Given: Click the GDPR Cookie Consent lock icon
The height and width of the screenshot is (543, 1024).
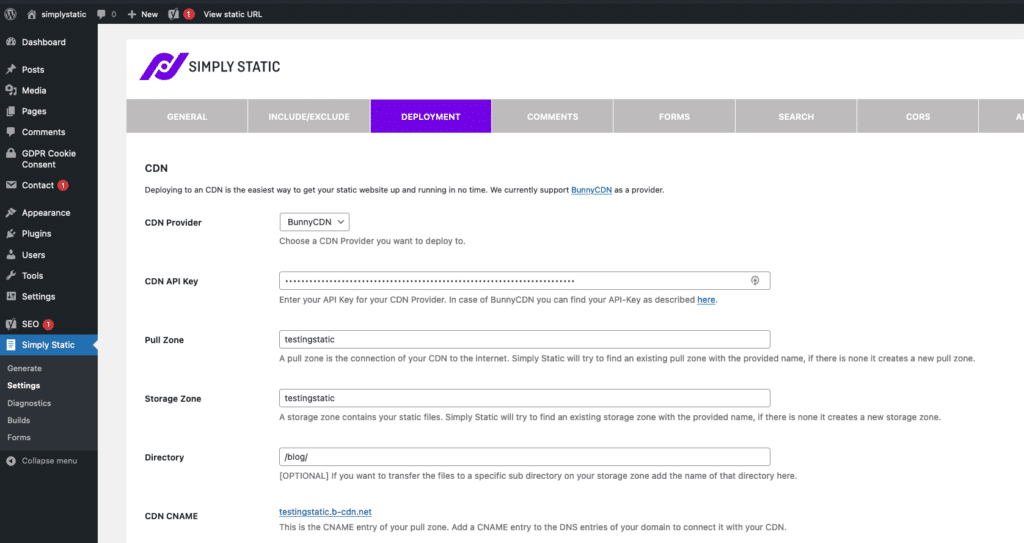Looking at the screenshot, I should click(11, 153).
